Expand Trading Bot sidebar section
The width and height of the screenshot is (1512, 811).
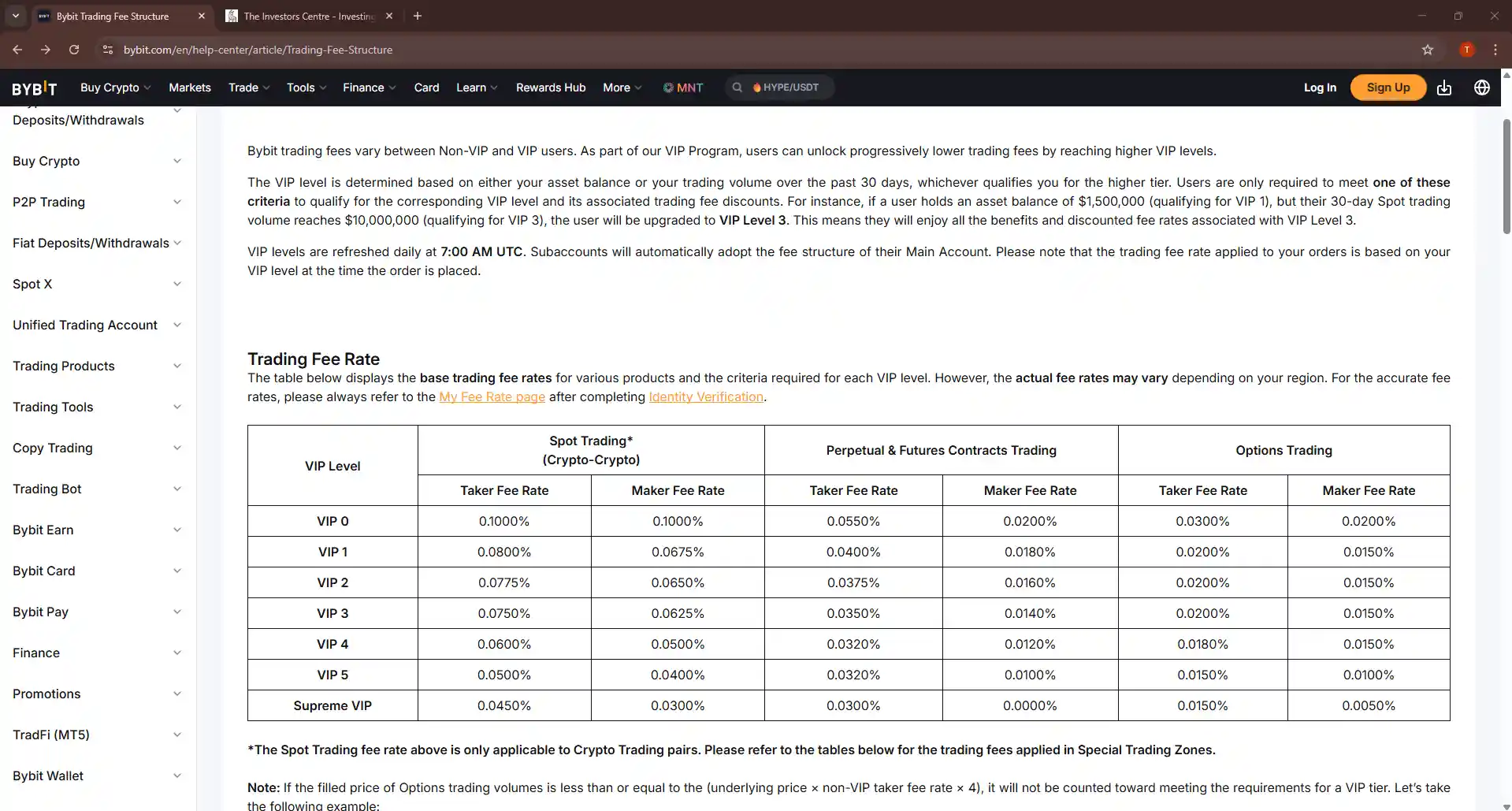click(98, 489)
